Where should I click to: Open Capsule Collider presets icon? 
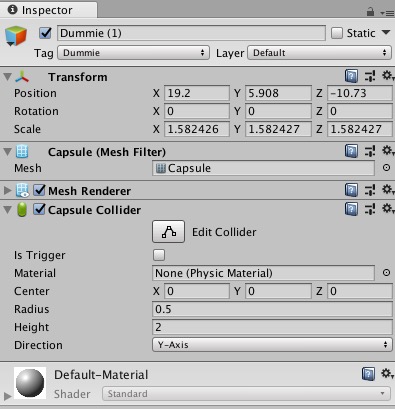coord(370,209)
